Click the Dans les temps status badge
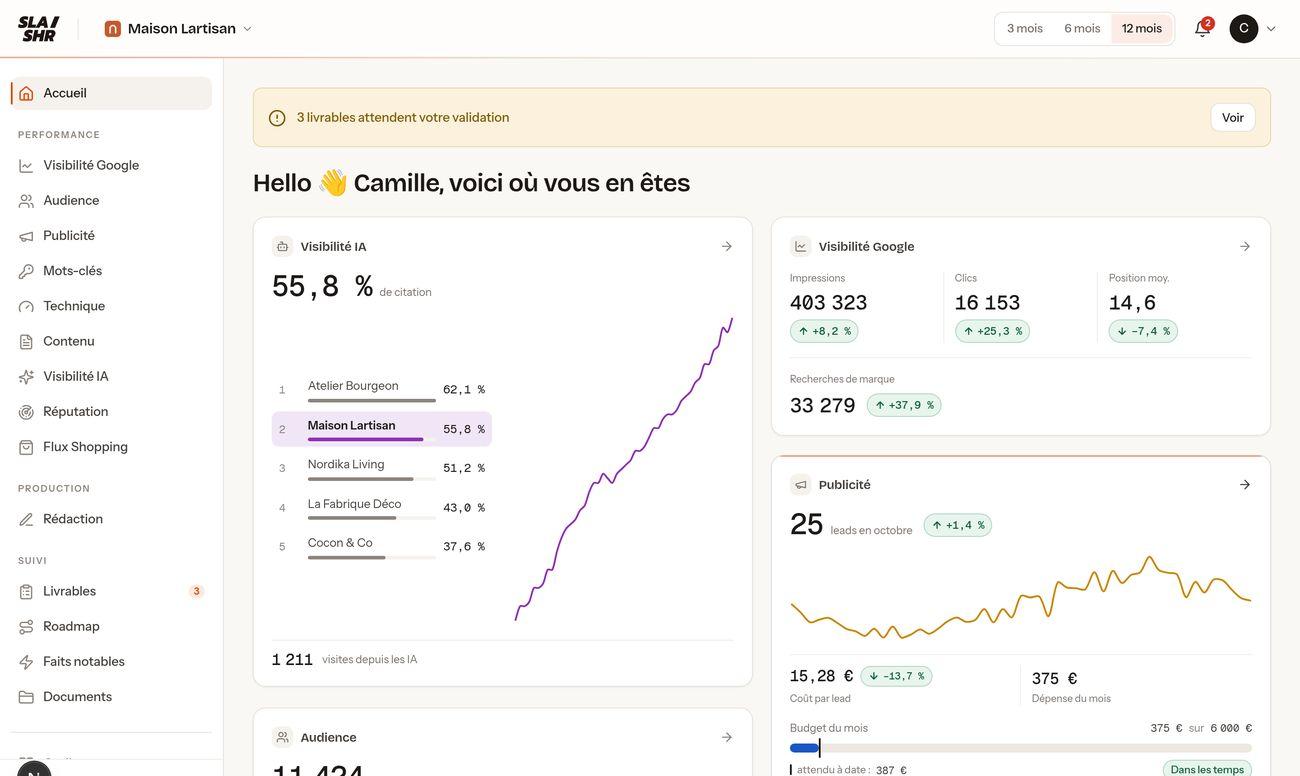 1207,769
